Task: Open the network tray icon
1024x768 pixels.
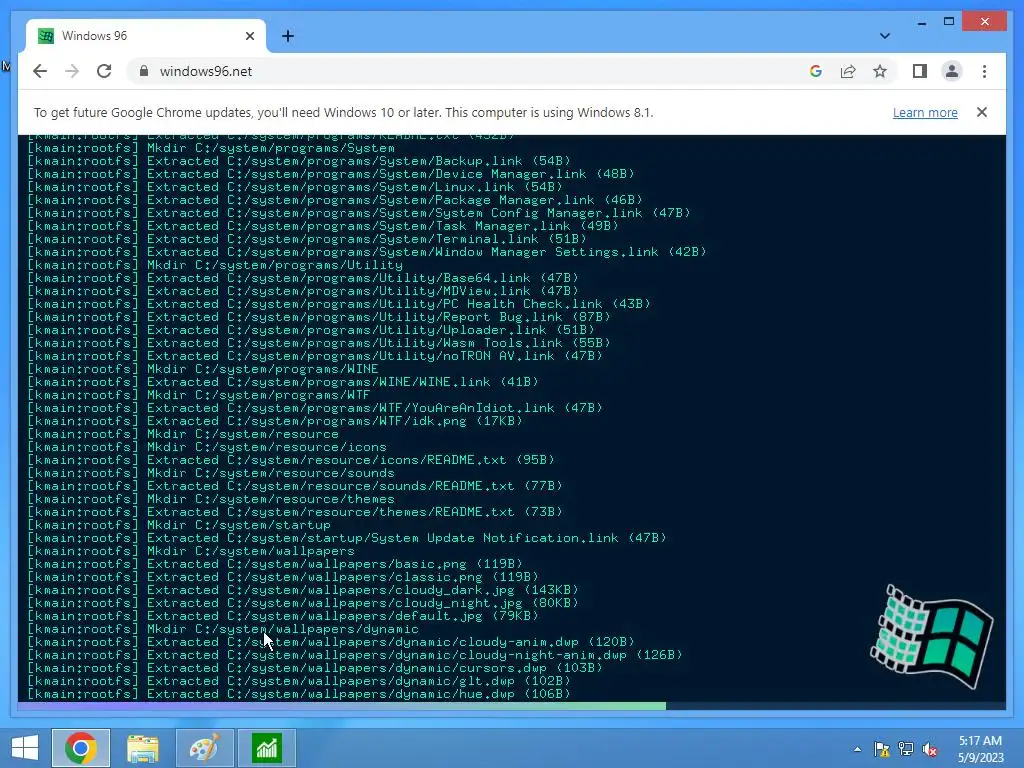Action: (906, 749)
